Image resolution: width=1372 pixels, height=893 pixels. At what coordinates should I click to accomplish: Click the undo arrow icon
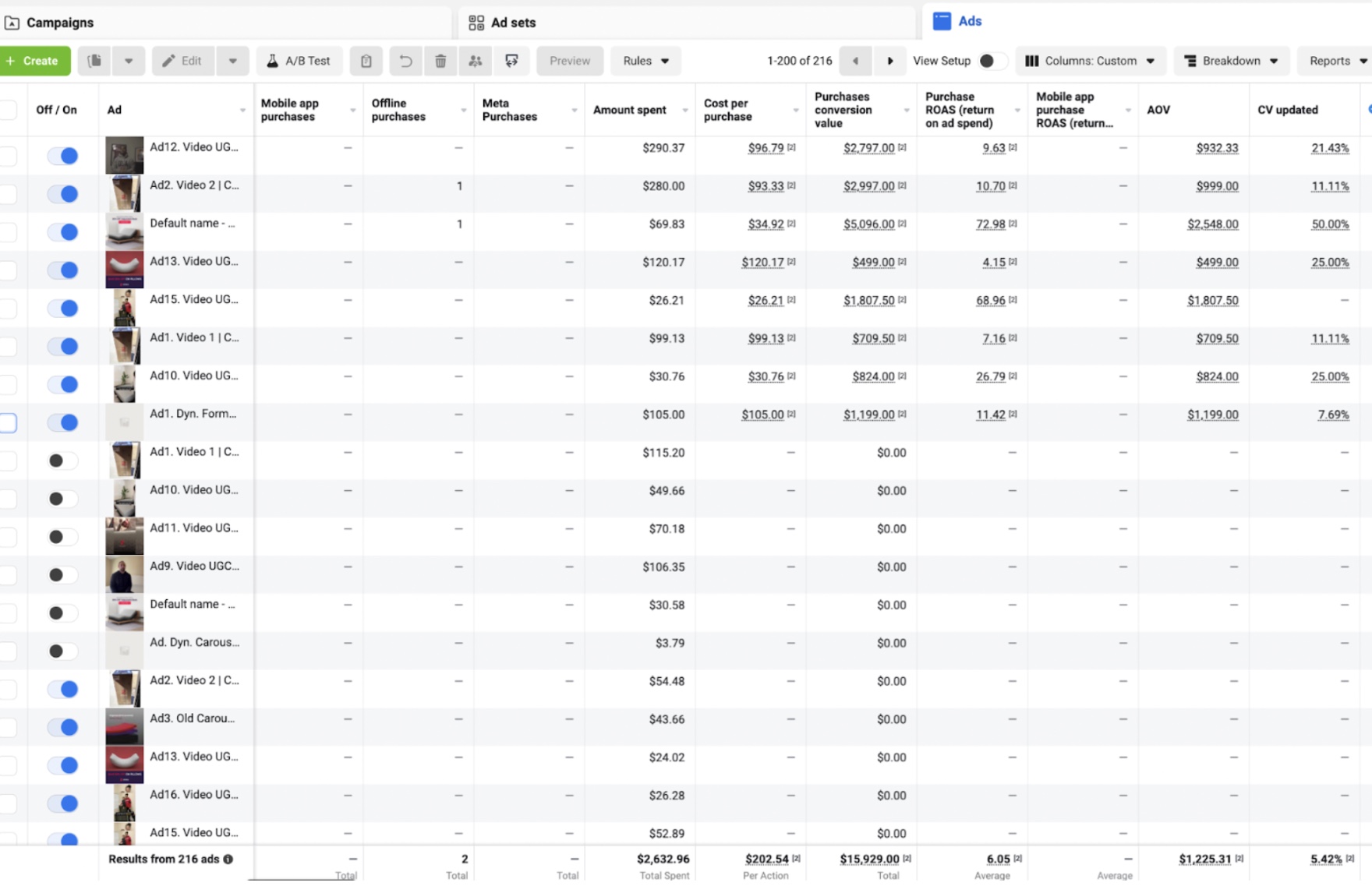(x=405, y=61)
